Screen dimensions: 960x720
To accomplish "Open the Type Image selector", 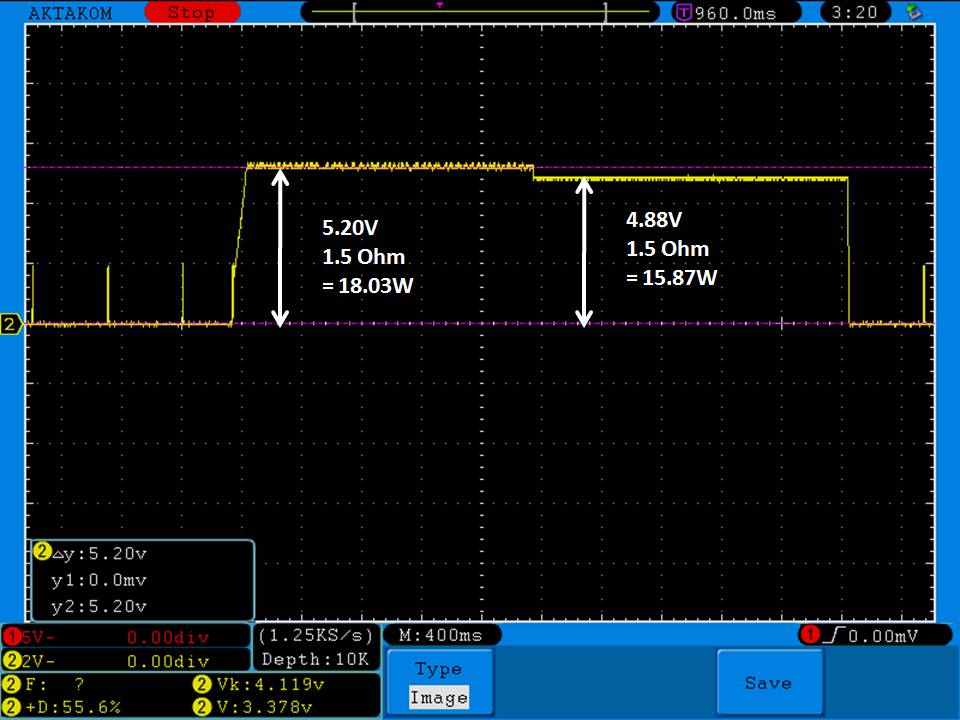I will [439, 683].
